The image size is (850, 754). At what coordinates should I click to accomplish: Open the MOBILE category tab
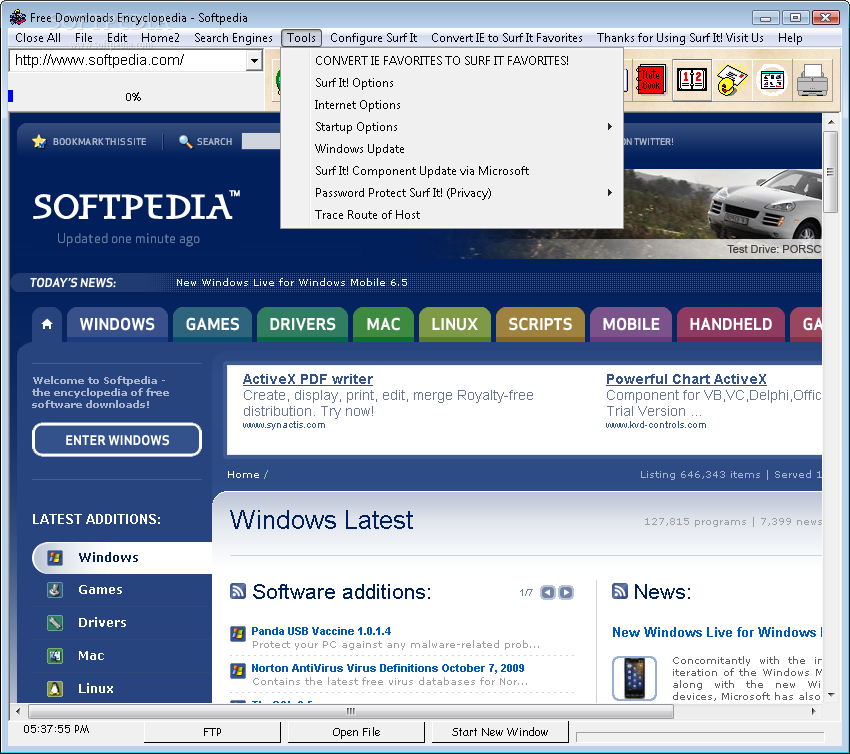[x=631, y=324]
